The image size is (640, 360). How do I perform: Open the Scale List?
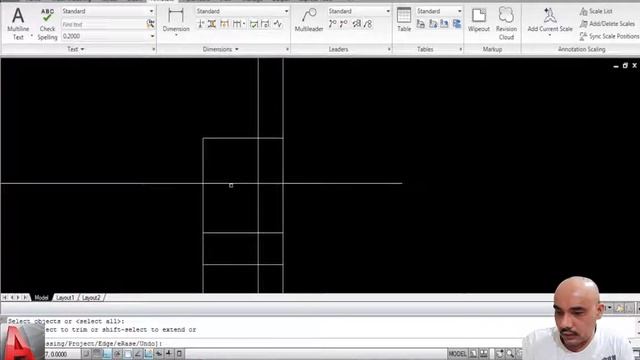[596, 11]
